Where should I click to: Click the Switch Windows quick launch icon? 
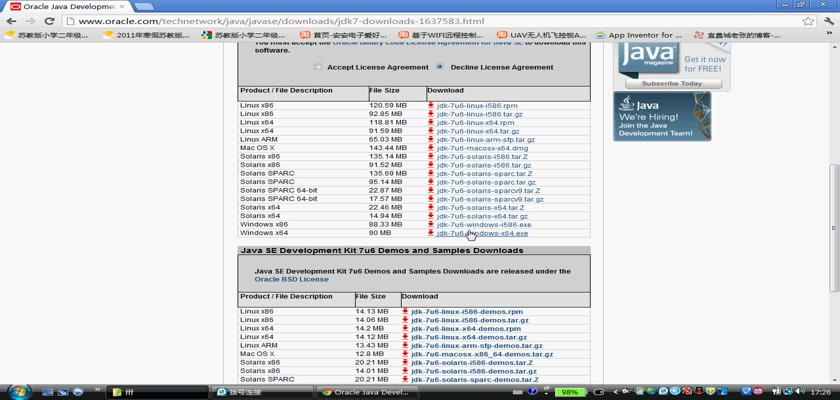point(63,392)
